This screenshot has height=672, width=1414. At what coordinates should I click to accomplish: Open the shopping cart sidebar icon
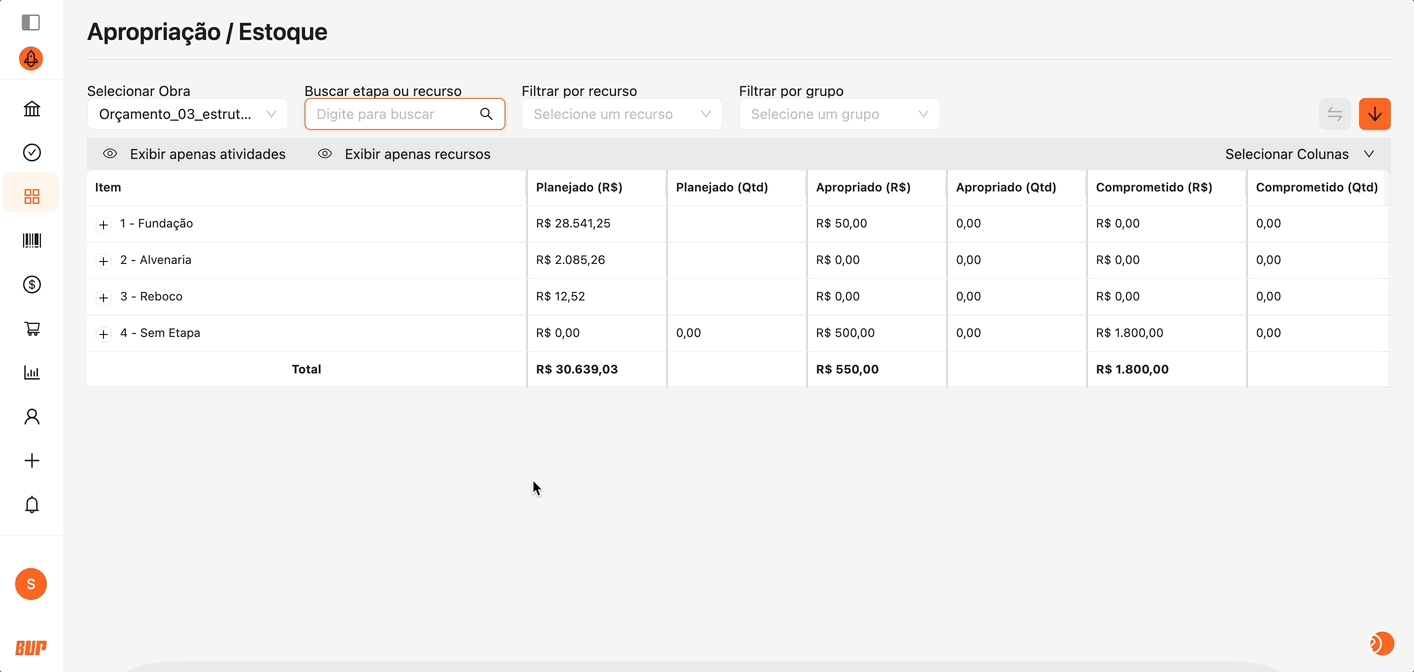pos(32,329)
